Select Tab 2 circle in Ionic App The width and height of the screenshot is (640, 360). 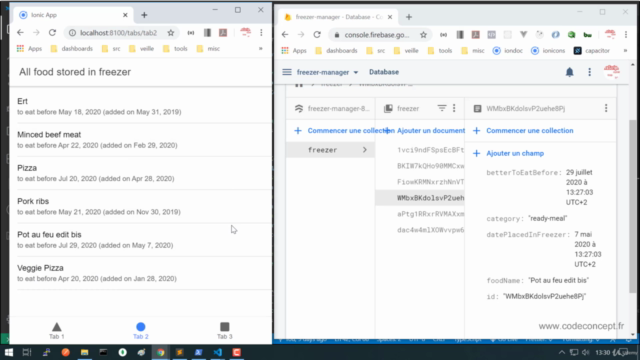click(x=140, y=331)
